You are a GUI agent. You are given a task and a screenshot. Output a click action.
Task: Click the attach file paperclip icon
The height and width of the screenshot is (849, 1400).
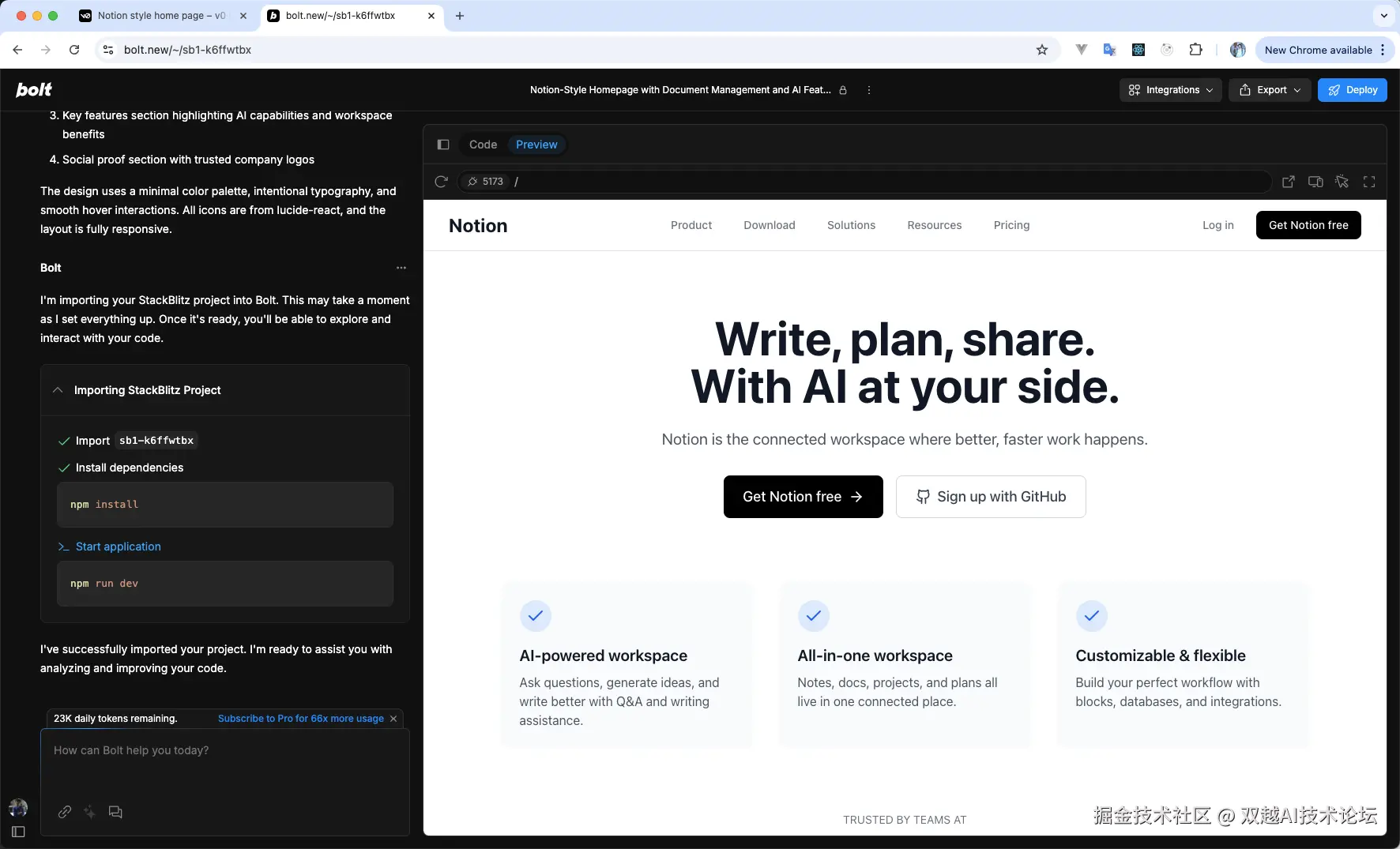pos(65,812)
